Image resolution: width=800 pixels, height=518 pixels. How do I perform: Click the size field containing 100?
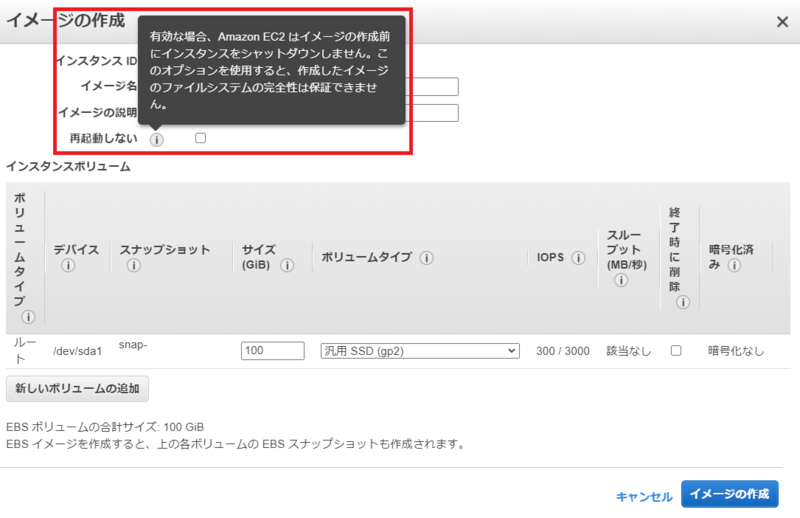[272, 351]
